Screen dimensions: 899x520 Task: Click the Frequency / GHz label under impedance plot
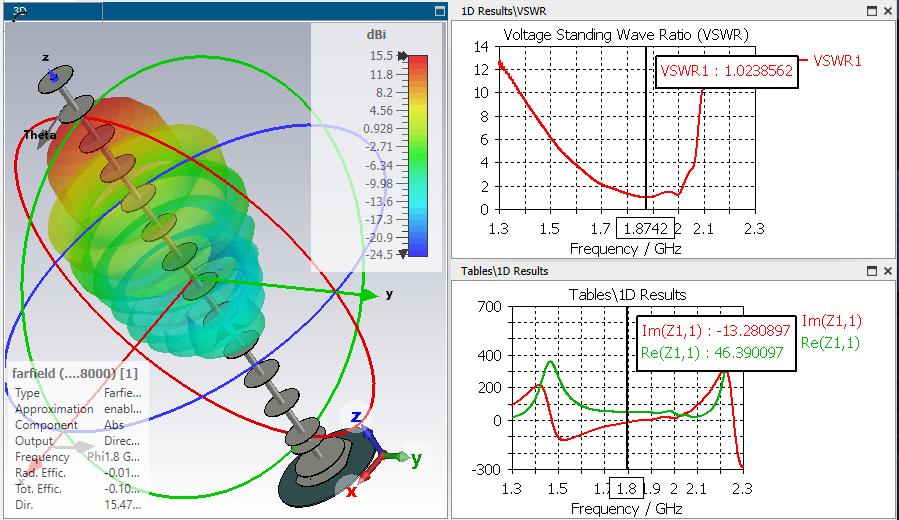click(626, 509)
